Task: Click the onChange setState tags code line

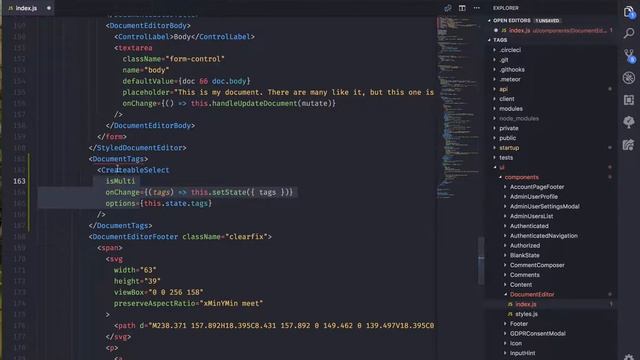Action: click(x=199, y=192)
